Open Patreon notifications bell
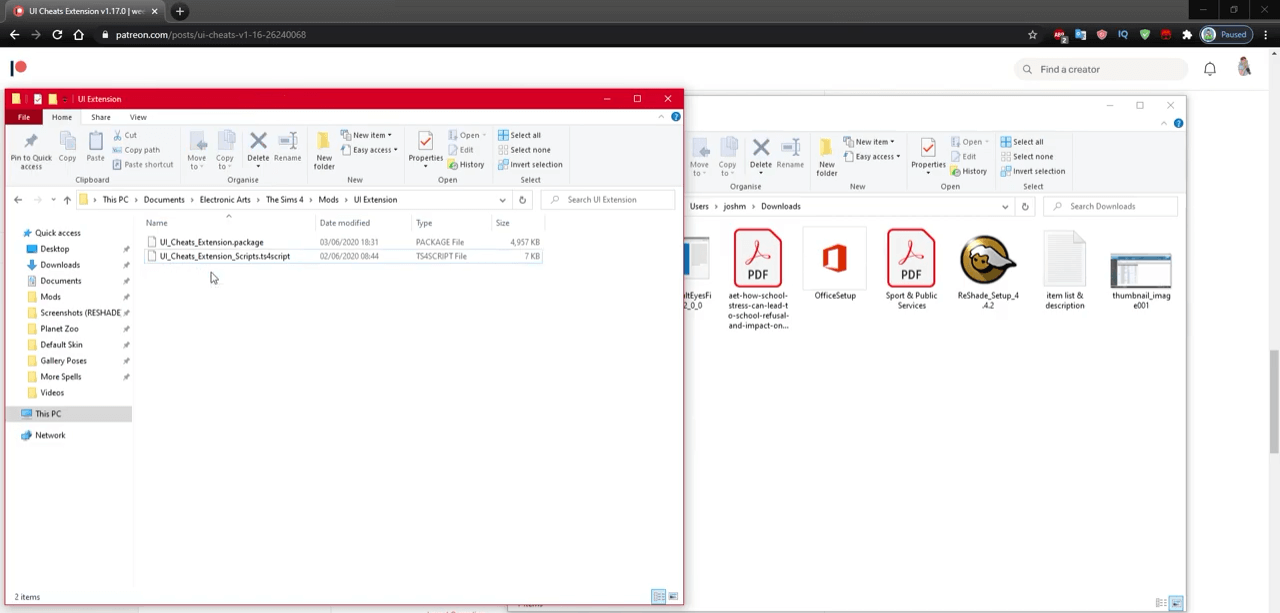The height and width of the screenshot is (613, 1280). click(1210, 69)
